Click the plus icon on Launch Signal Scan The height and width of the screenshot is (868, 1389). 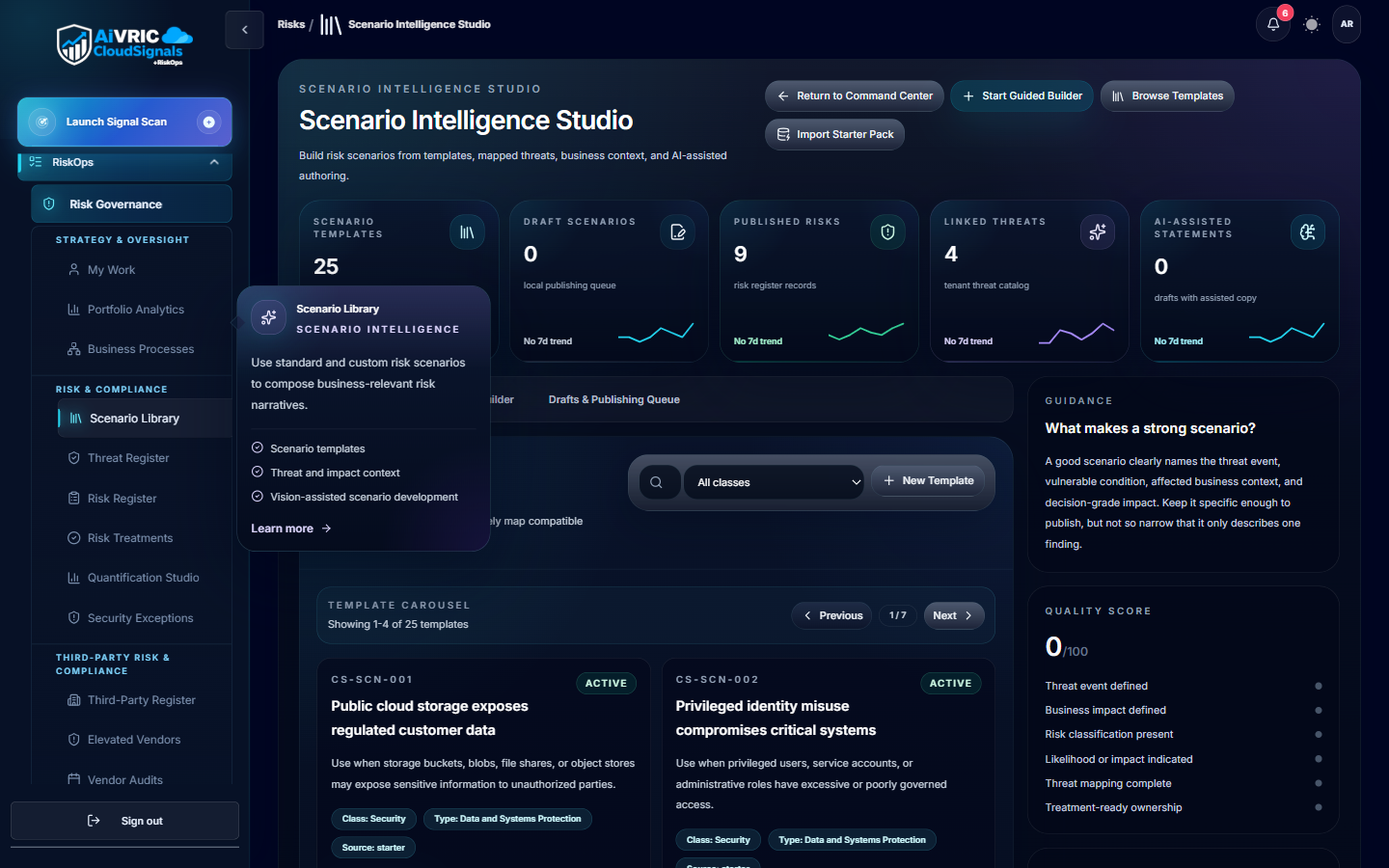click(x=208, y=122)
